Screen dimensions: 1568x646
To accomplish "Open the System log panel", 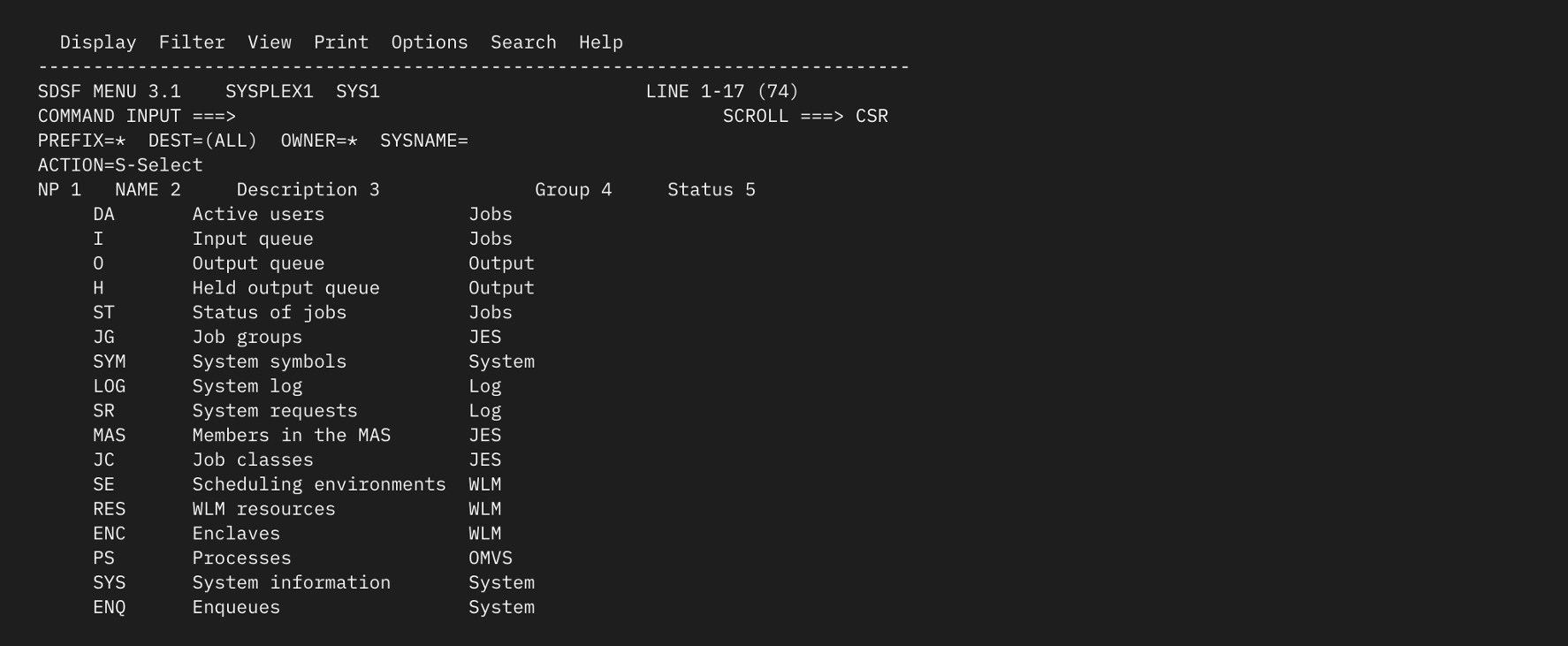I will (x=247, y=385).
